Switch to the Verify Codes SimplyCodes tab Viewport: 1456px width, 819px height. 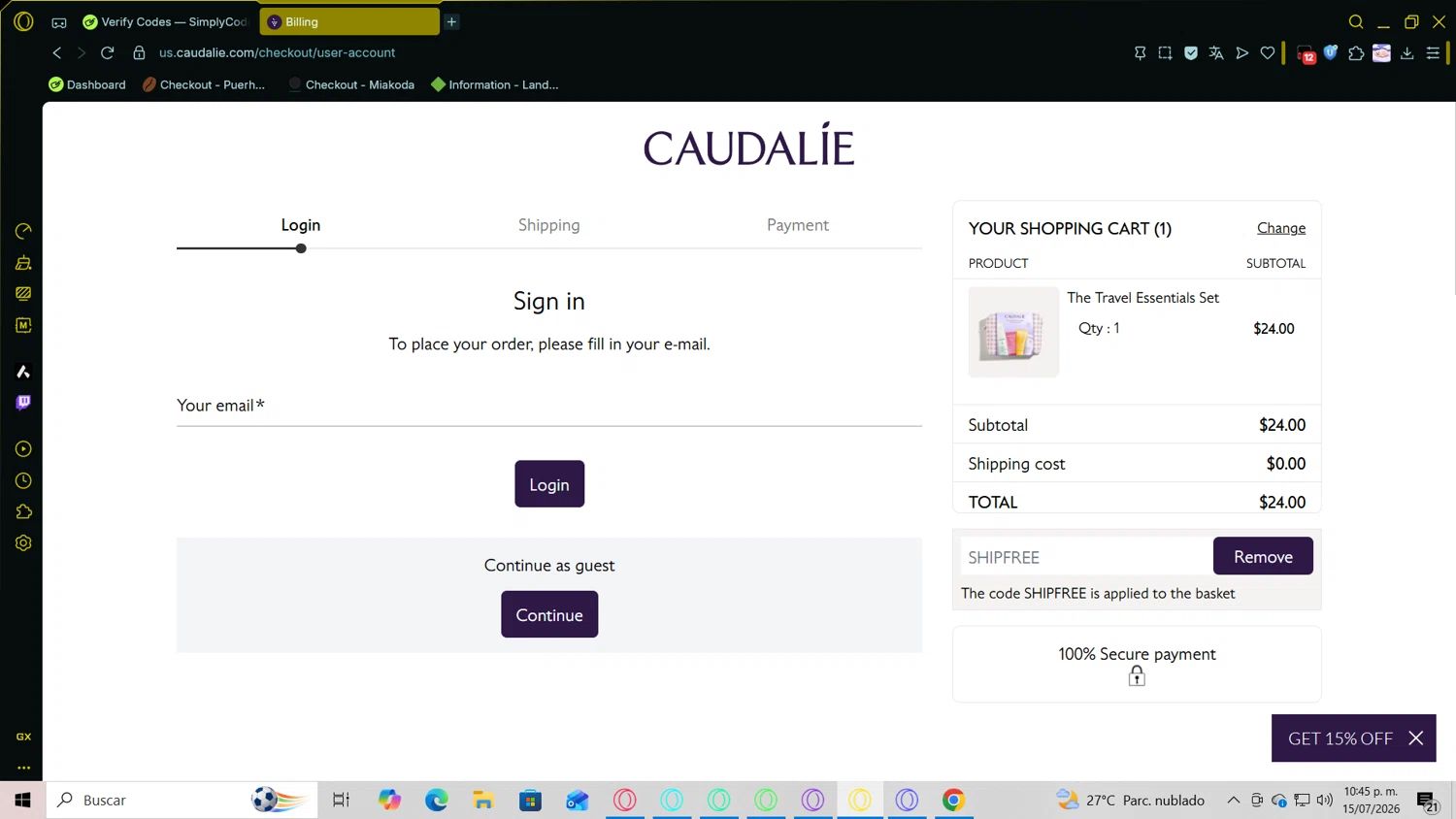(x=165, y=21)
